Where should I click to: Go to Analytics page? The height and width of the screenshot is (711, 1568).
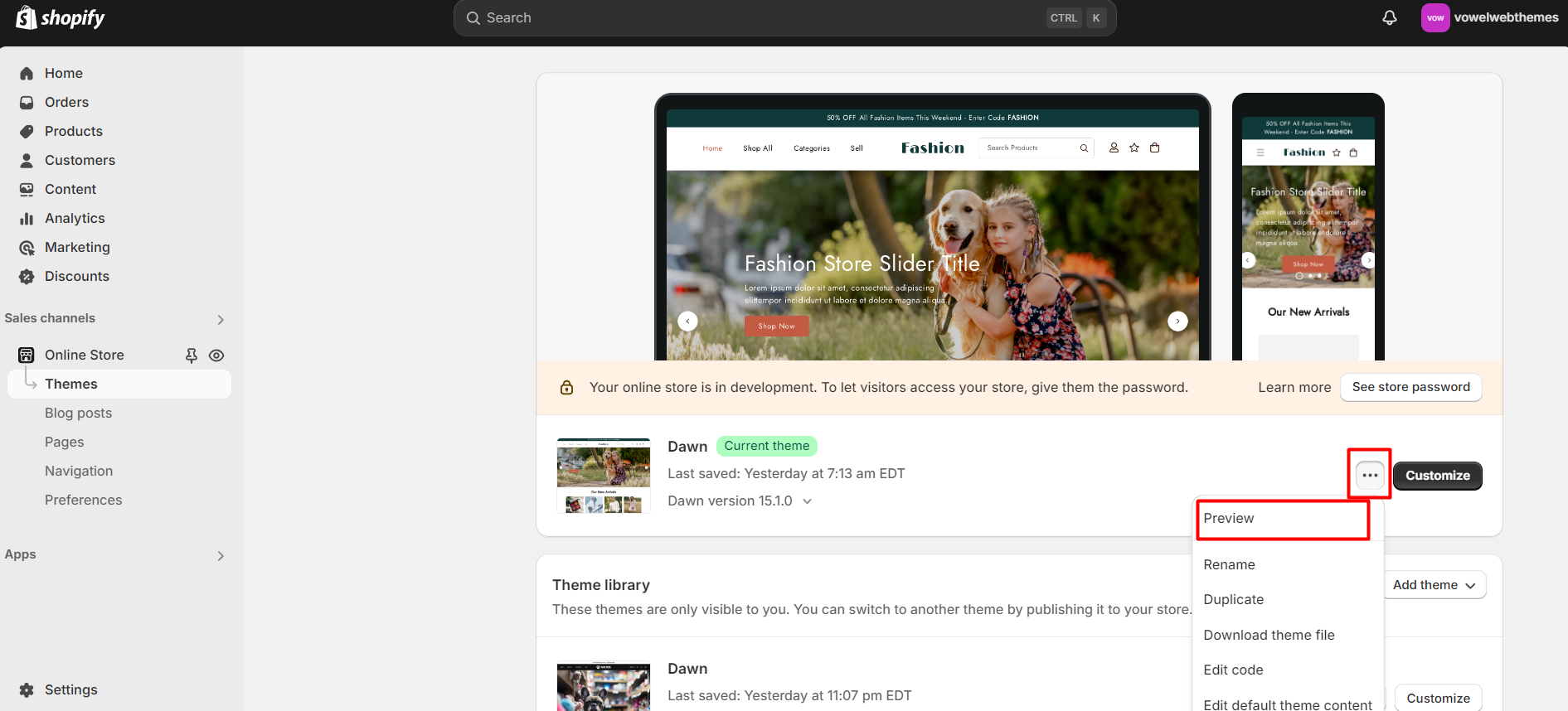[x=75, y=219]
